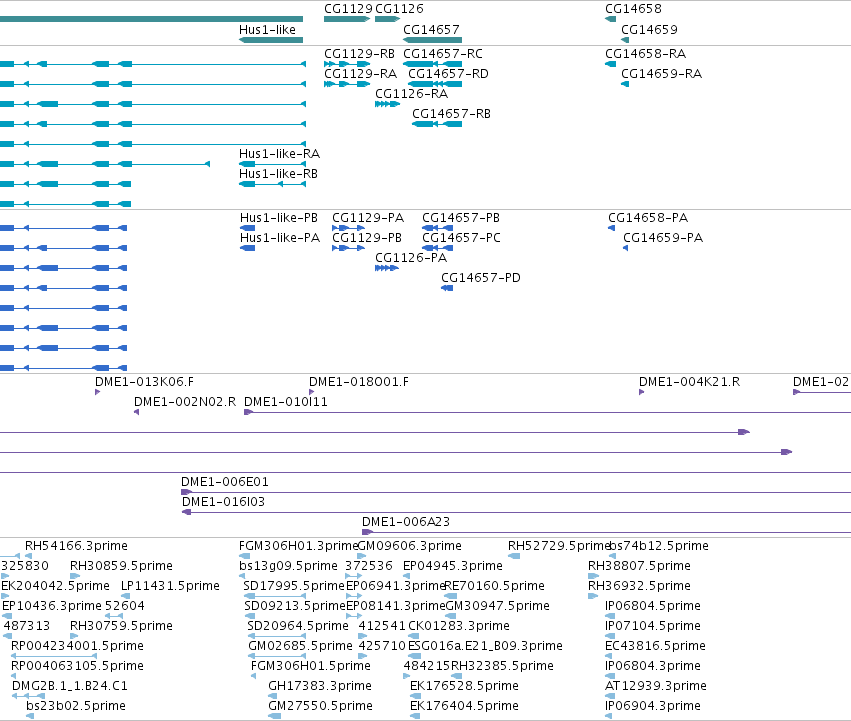Select the DME1-006E01 BAC clone
Image resolution: width=851 pixels, height=721 pixels.
click(x=516, y=492)
